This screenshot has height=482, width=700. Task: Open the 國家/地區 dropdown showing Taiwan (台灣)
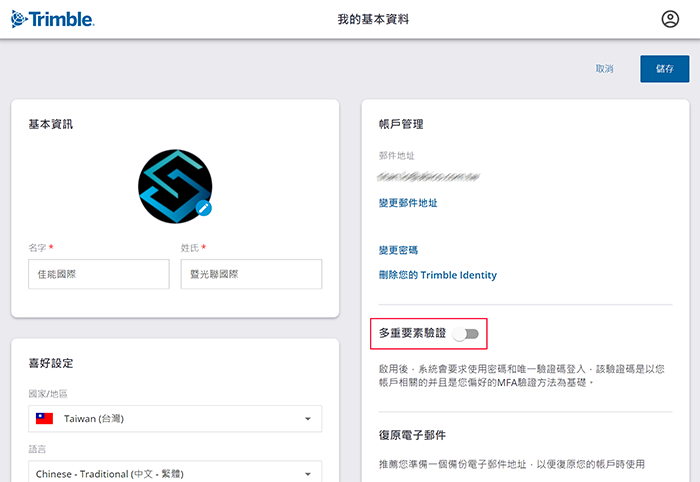tap(175, 418)
